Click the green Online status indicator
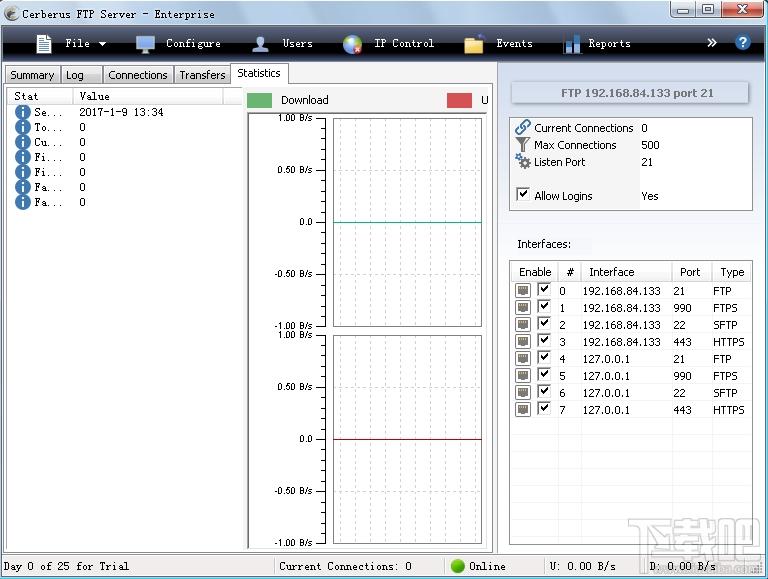This screenshot has width=768, height=579. (x=457, y=566)
